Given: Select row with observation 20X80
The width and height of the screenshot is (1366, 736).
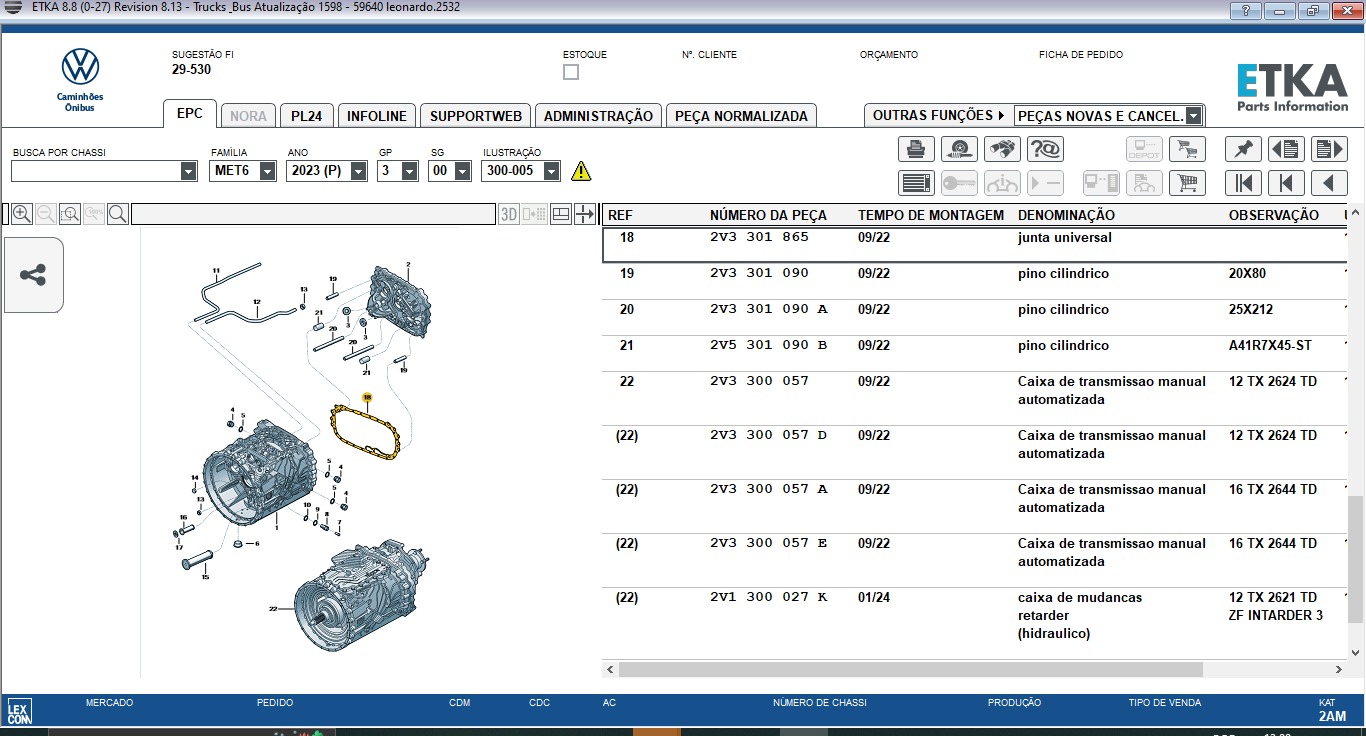Looking at the screenshot, I should (x=974, y=281).
